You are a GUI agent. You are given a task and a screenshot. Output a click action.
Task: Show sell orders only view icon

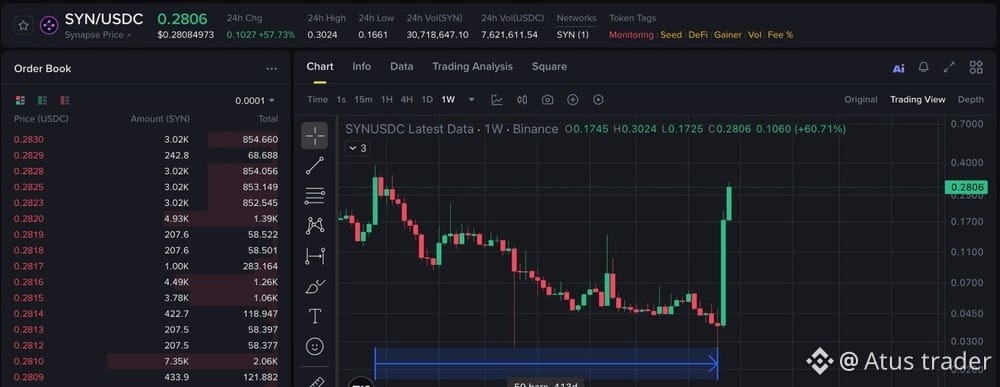(x=64, y=100)
